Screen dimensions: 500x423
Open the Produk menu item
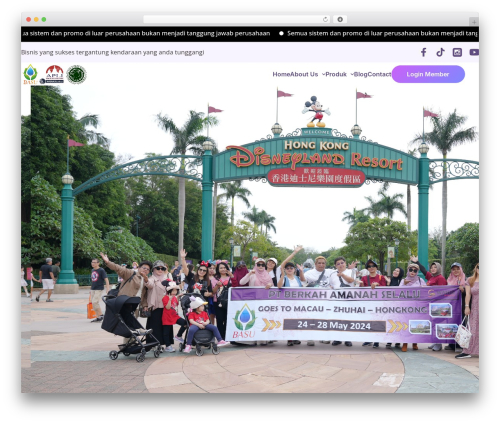click(x=336, y=74)
